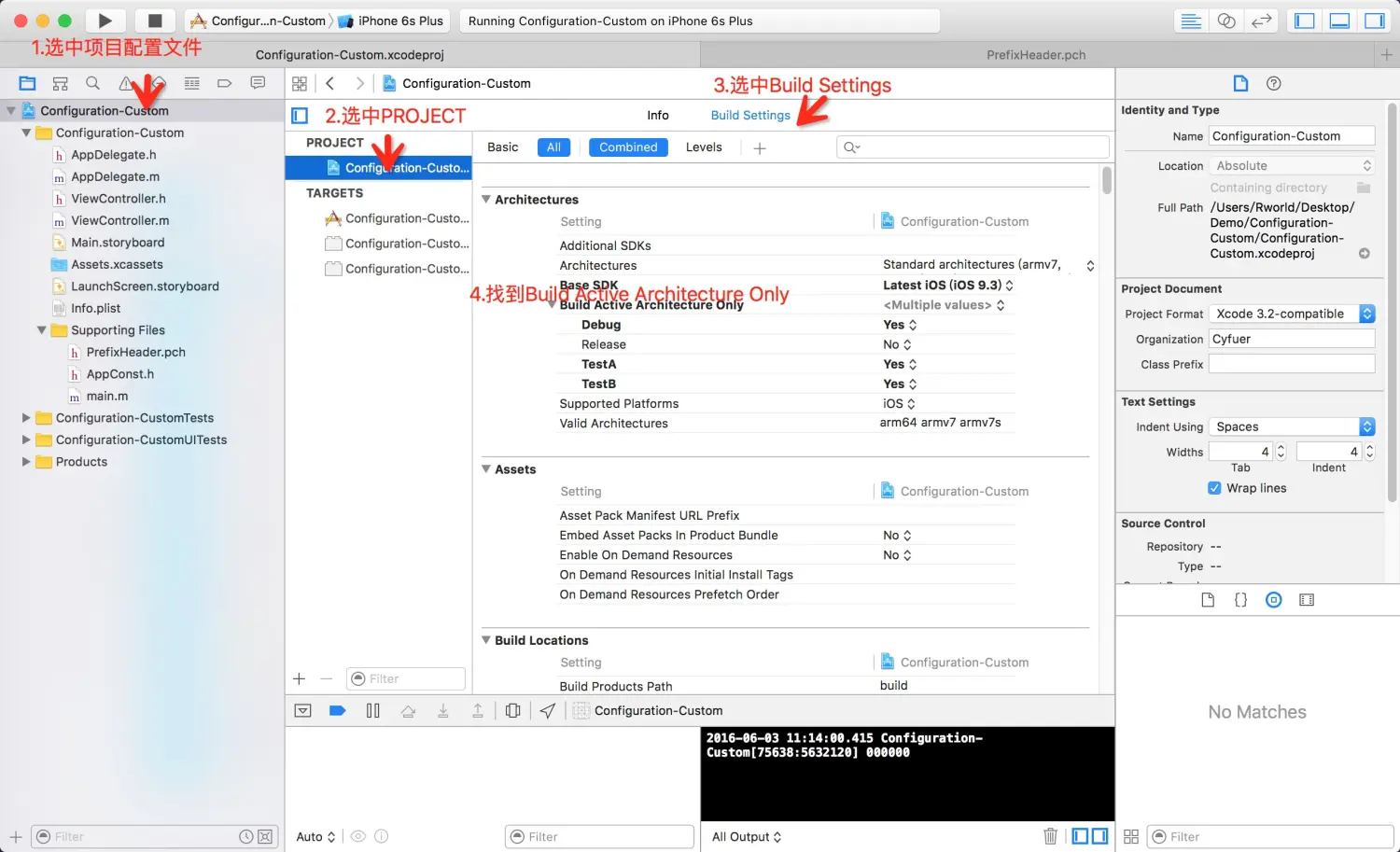
Task: Click the Run (play) button
Action: 105,21
